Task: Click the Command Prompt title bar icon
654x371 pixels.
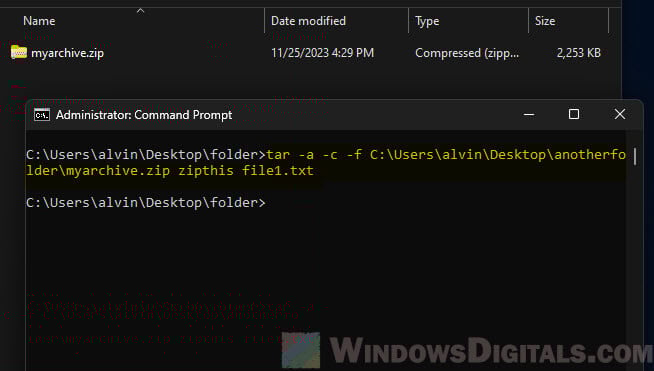Action: click(42, 115)
